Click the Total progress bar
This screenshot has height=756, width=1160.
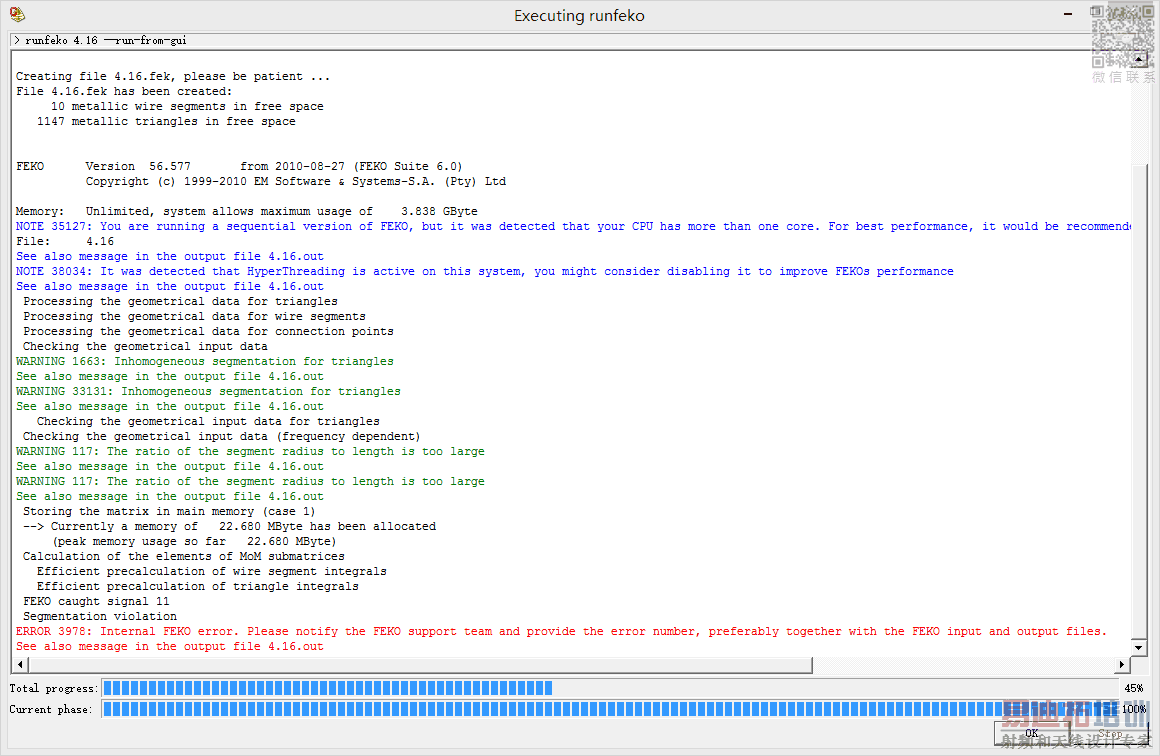click(x=610, y=688)
